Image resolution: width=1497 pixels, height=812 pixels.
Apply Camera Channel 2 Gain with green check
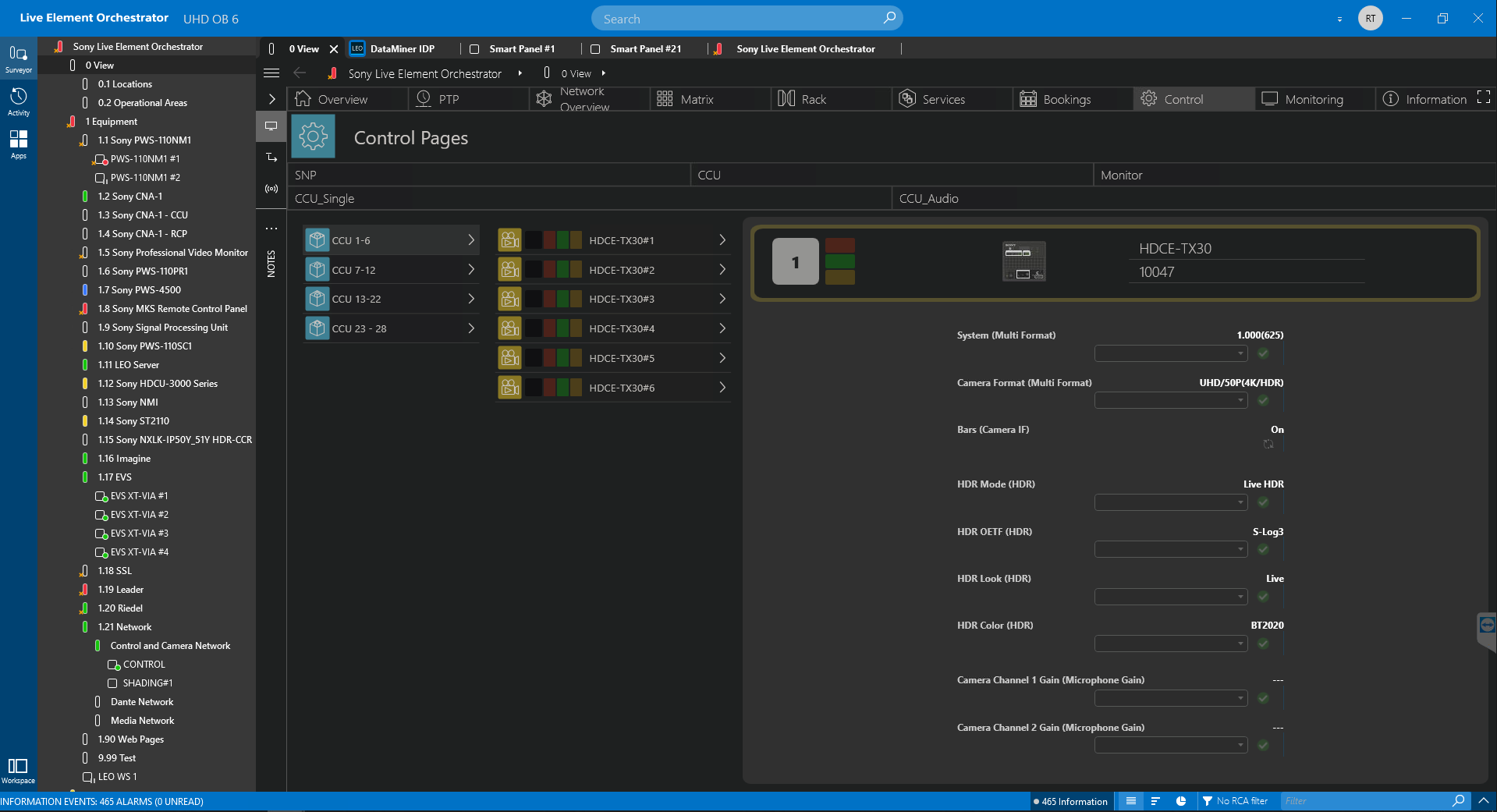click(1263, 745)
